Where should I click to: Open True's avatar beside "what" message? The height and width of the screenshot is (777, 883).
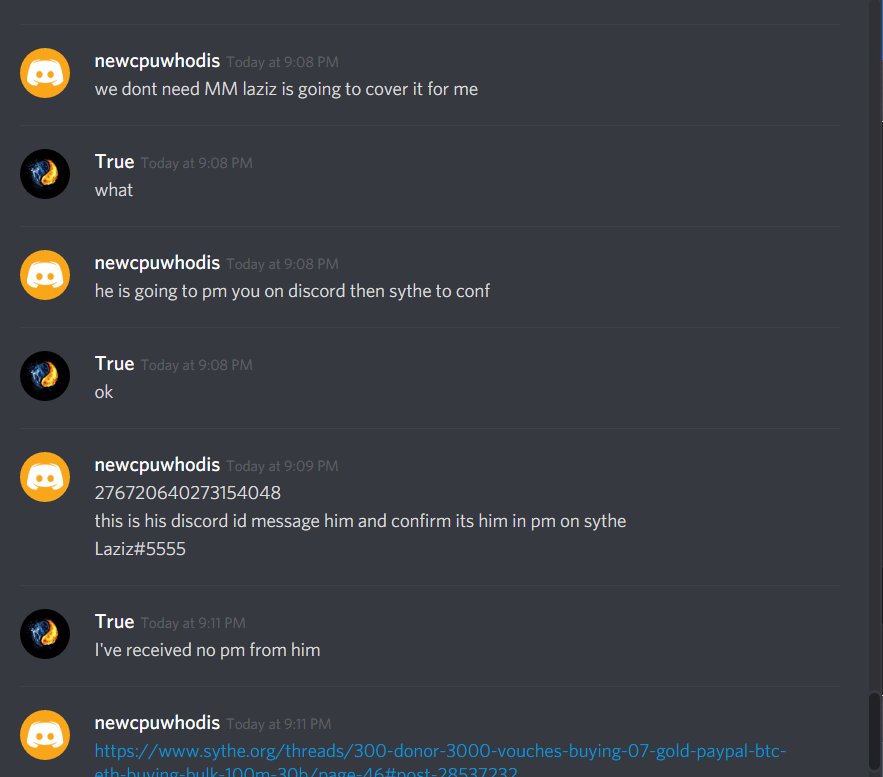(x=45, y=174)
